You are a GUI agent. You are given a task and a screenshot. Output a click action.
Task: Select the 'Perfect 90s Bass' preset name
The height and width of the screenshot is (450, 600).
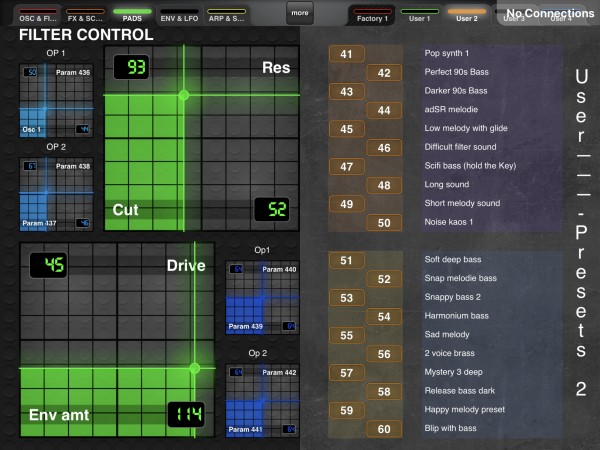tap(457, 72)
